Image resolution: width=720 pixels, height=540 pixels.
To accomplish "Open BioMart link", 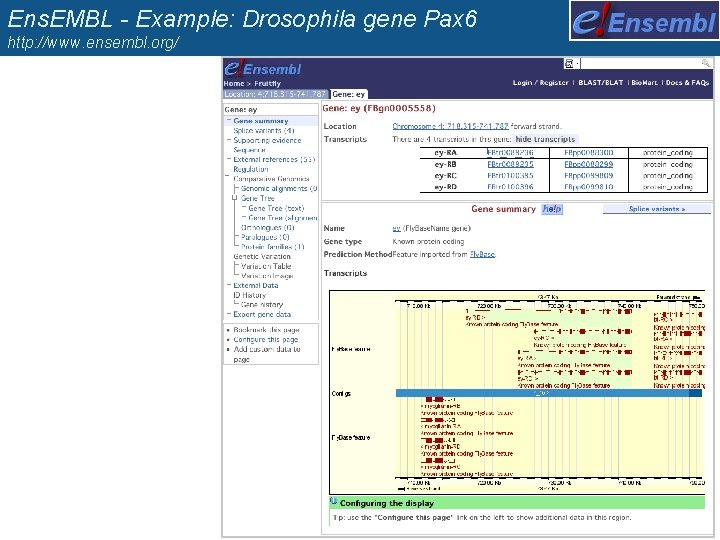I will [x=644, y=83].
